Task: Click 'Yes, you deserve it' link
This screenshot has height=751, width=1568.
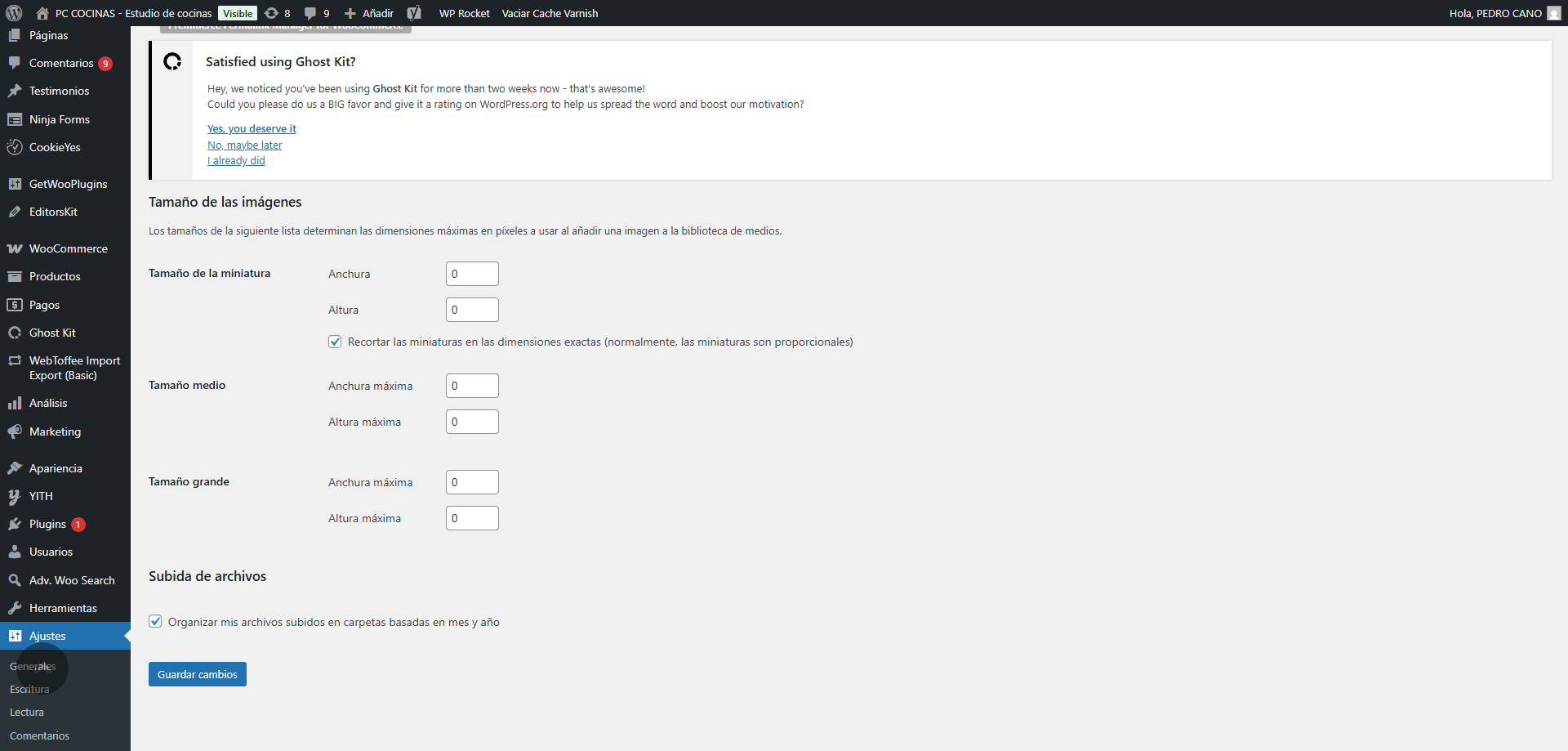Action: pyautogui.click(x=252, y=129)
